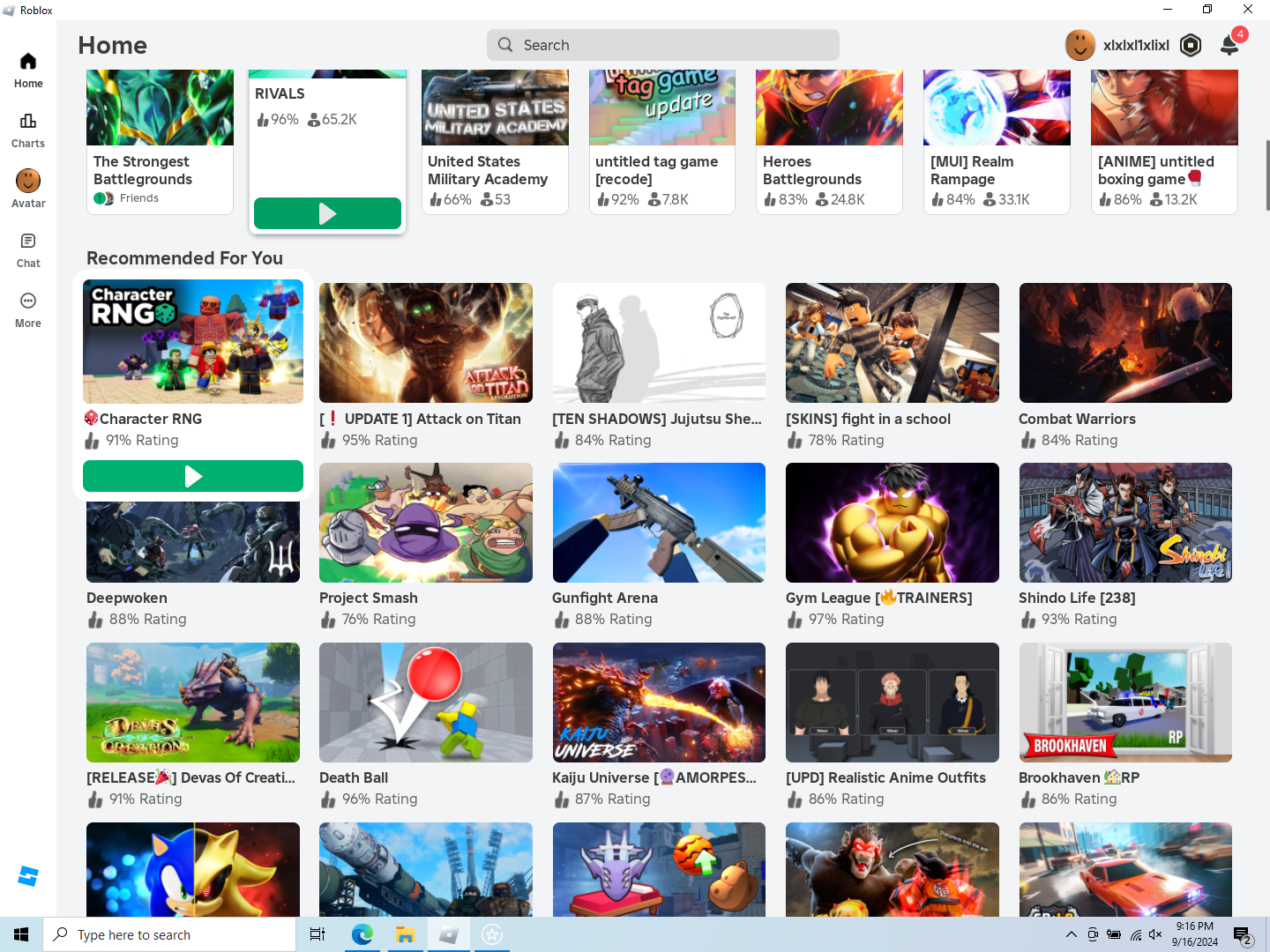Open the Kaiju Universe thumbnail

(659, 703)
